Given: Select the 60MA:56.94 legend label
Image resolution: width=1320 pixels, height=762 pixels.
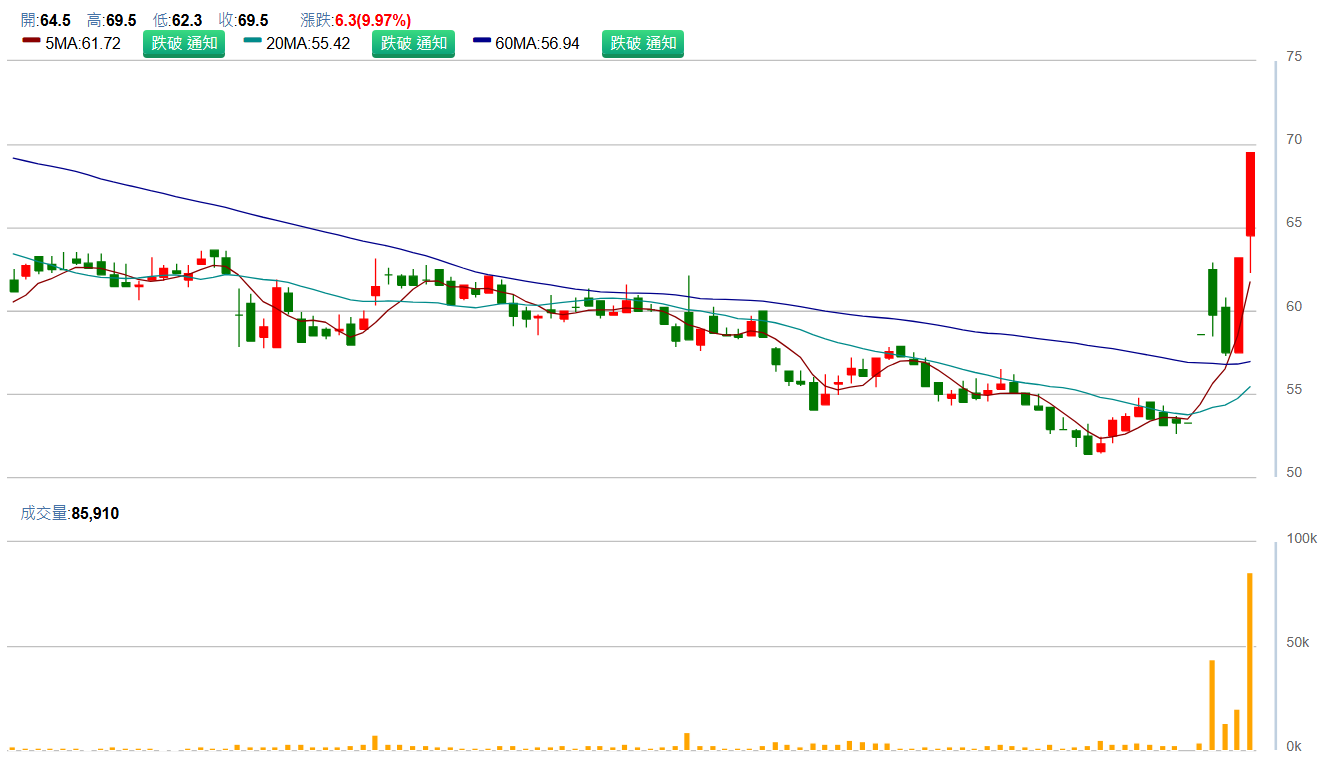Looking at the screenshot, I should [538, 44].
